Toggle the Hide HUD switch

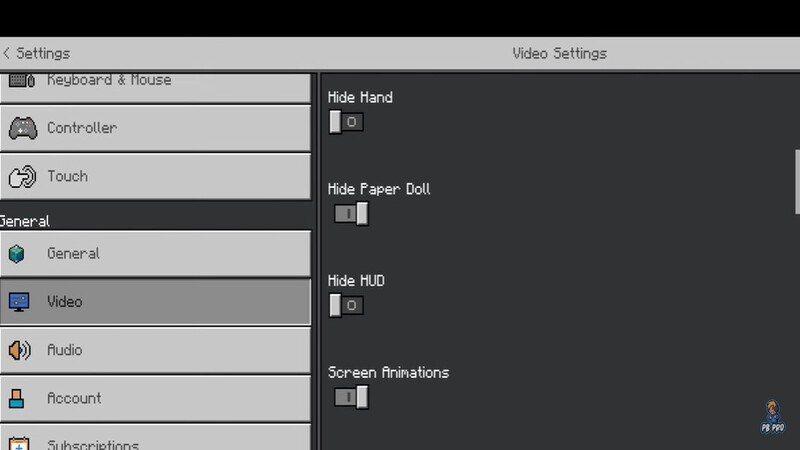[346, 305]
